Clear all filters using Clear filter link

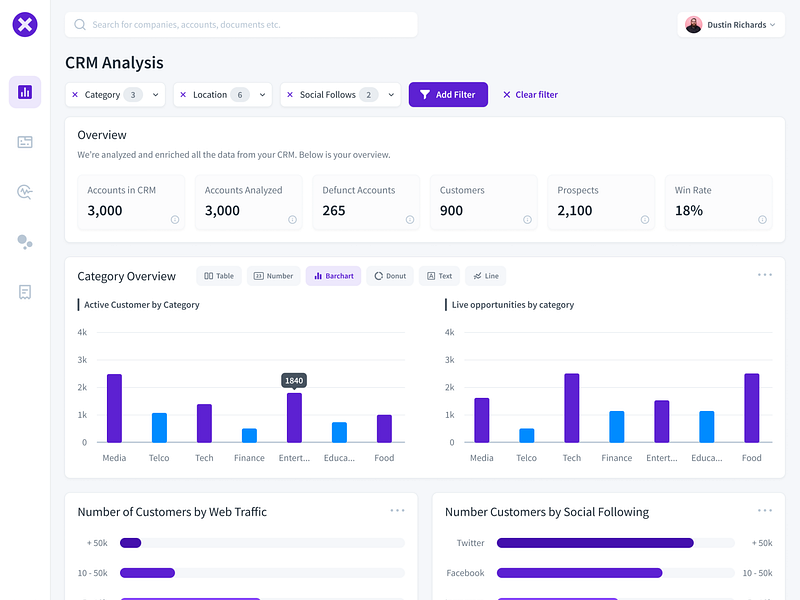[529, 94]
